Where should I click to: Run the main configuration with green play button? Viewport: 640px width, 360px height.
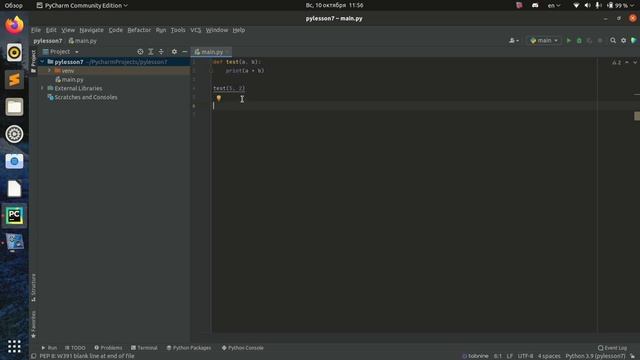(569, 40)
